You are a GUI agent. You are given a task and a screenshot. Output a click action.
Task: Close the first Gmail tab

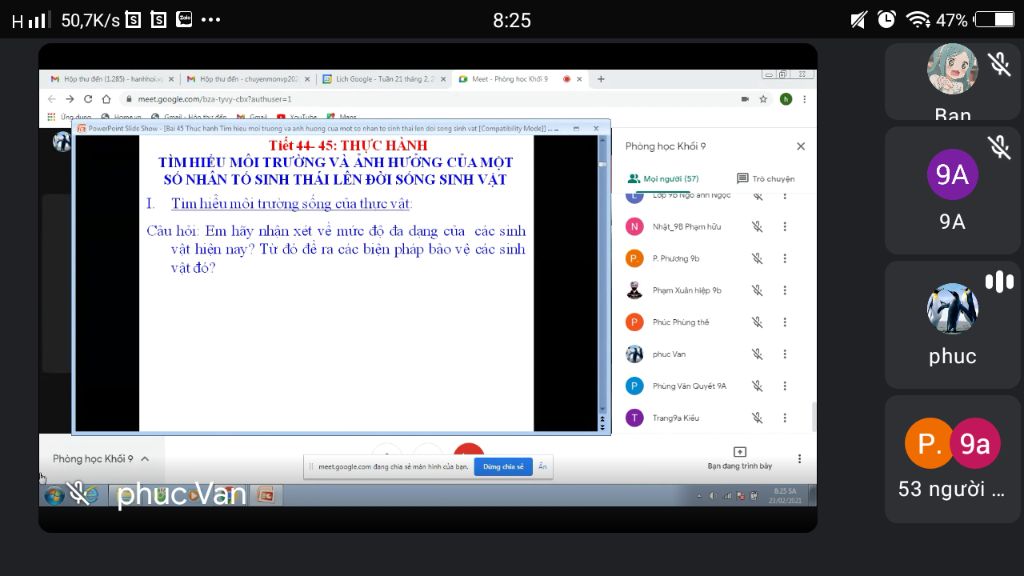point(171,79)
